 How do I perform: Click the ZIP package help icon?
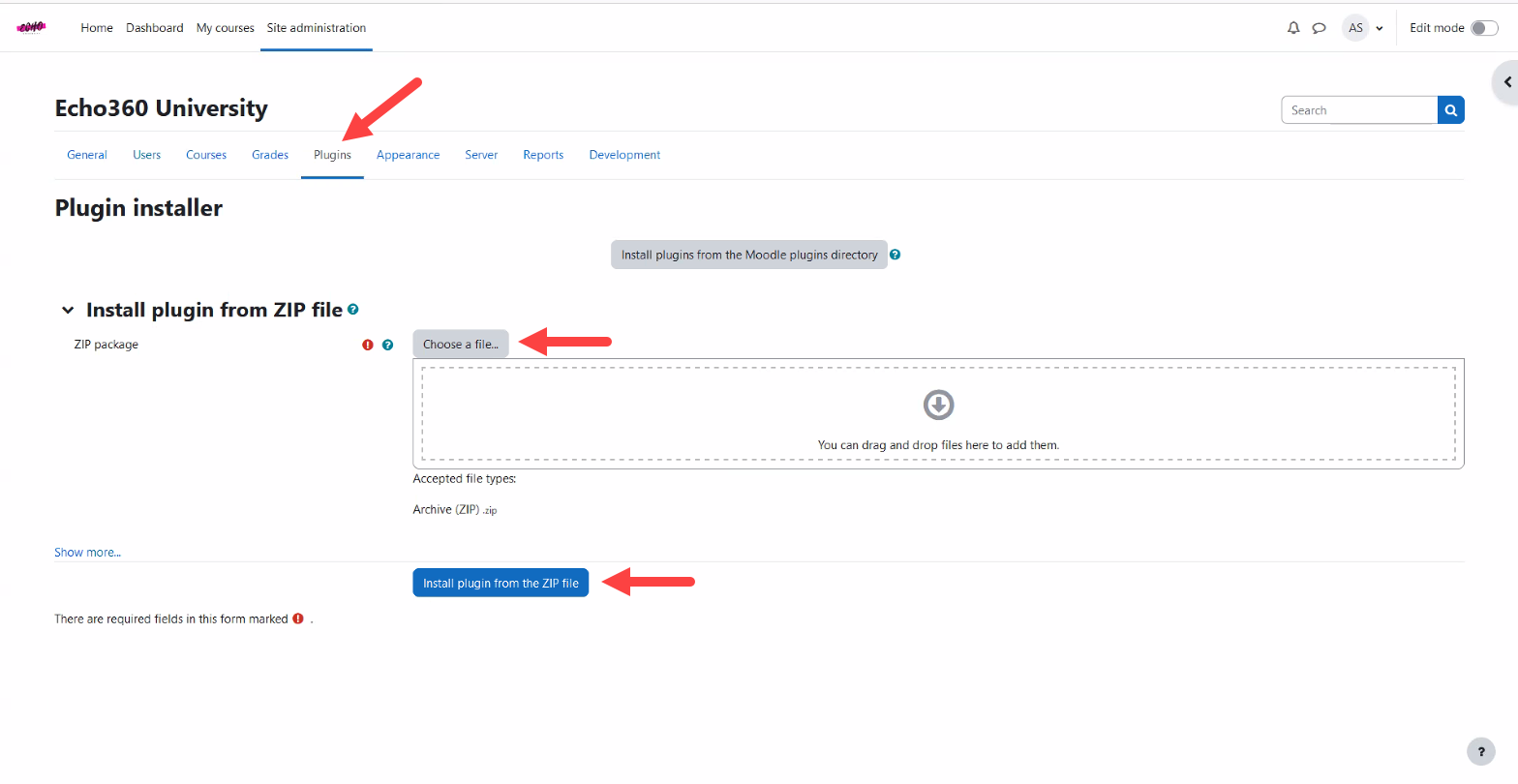(x=388, y=345)
